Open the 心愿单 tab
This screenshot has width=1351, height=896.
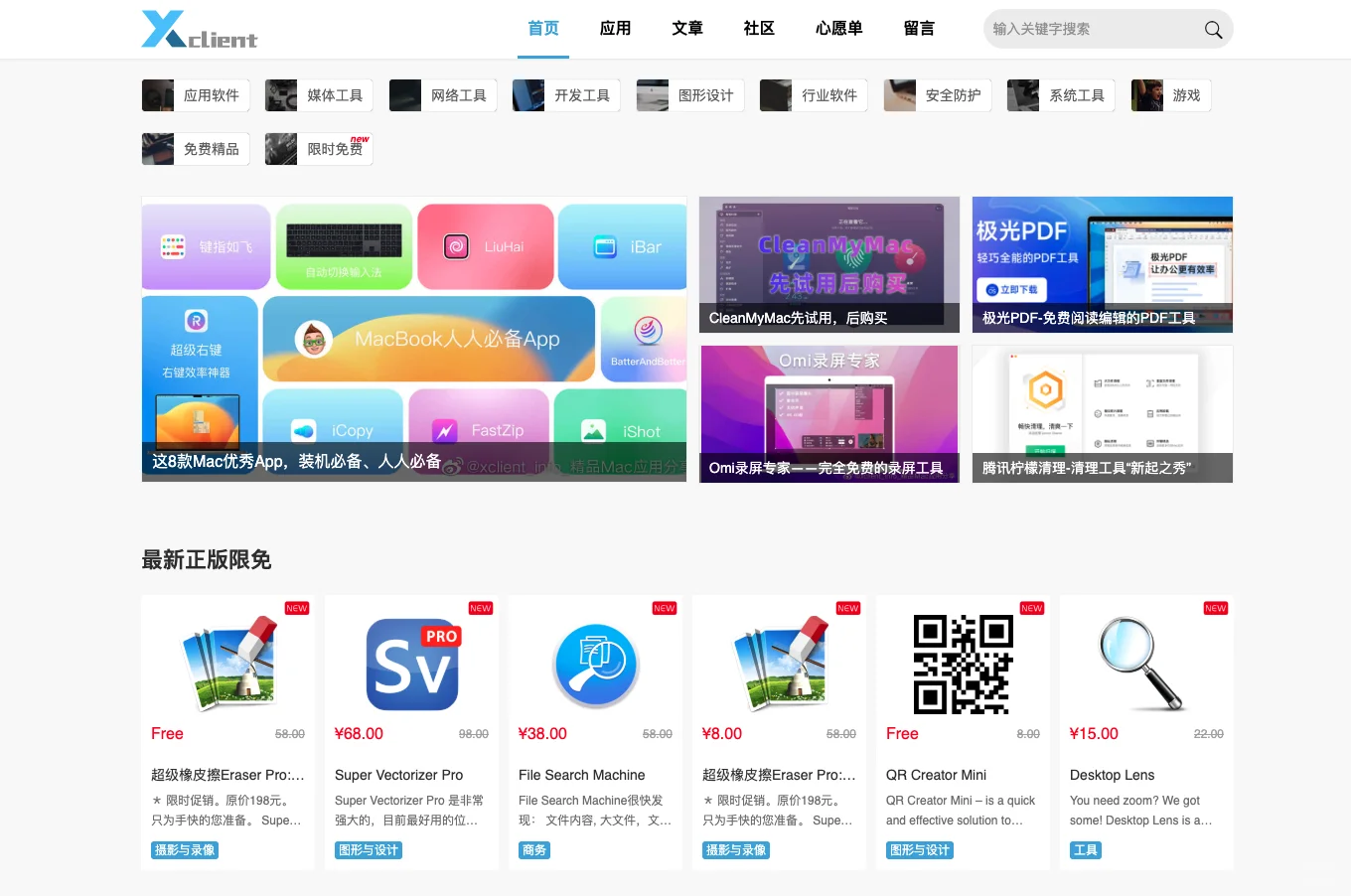(x=838, y=28)
